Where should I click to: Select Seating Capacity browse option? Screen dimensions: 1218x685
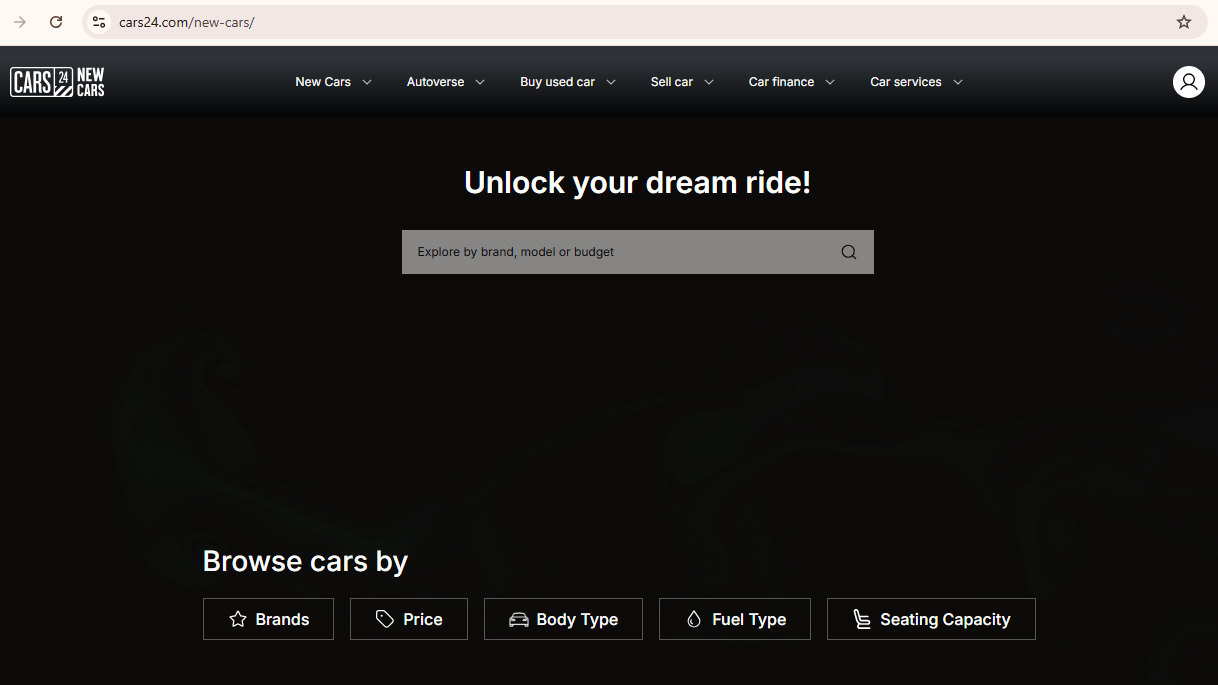pyautogui.click(x=931, y=619)
